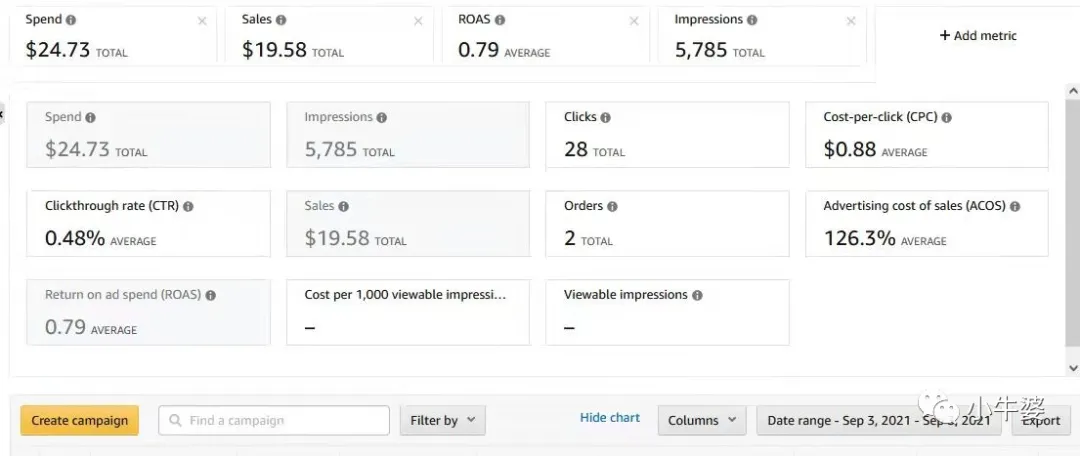Click info icon next to Clickthrough rate (CTR)
This screenshot has height=456, width=1080.
click(188, 206)
